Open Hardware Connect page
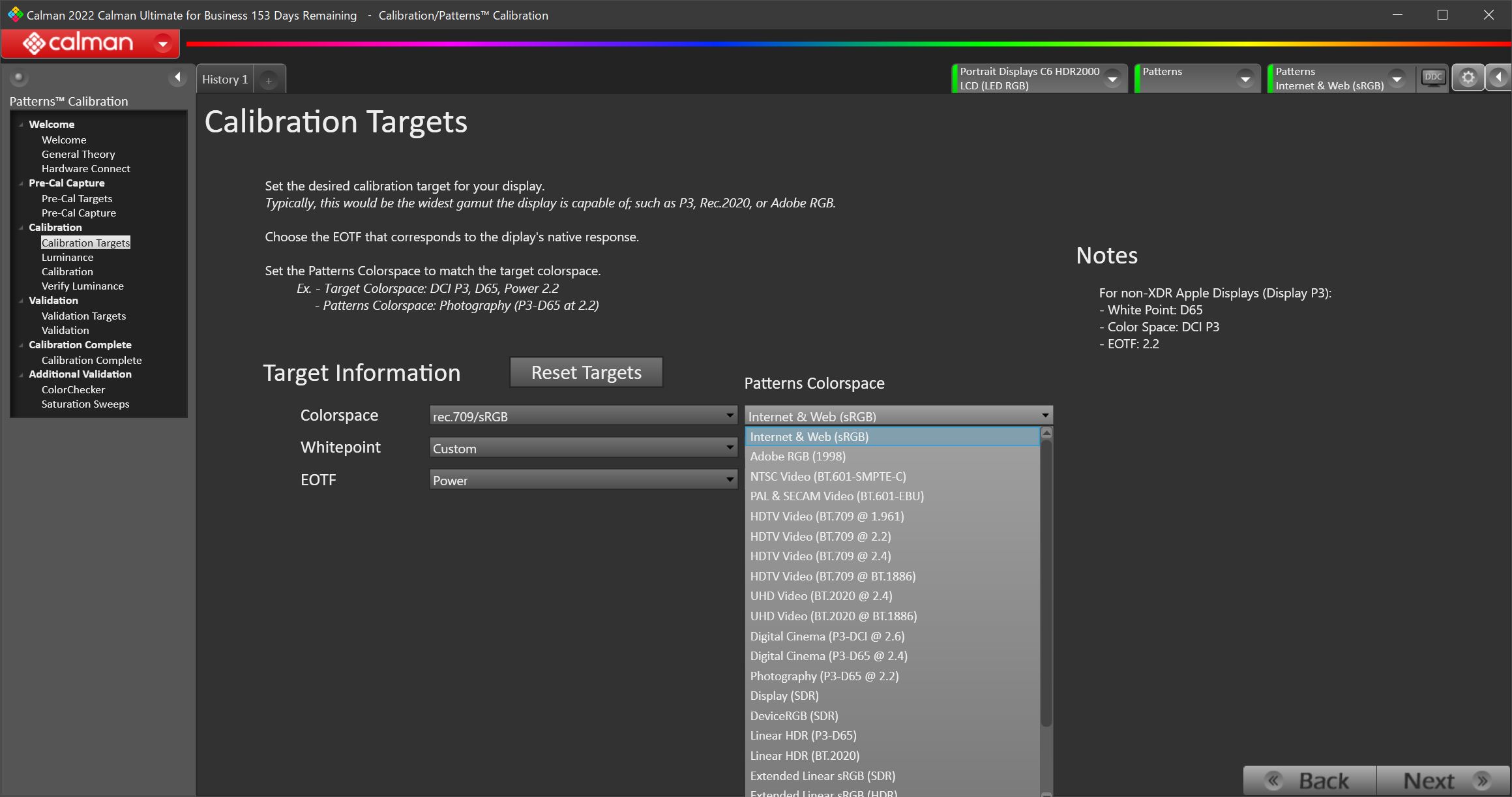Image resolution: width=1512 pixels, height=797 pixels. coord(86,168)
